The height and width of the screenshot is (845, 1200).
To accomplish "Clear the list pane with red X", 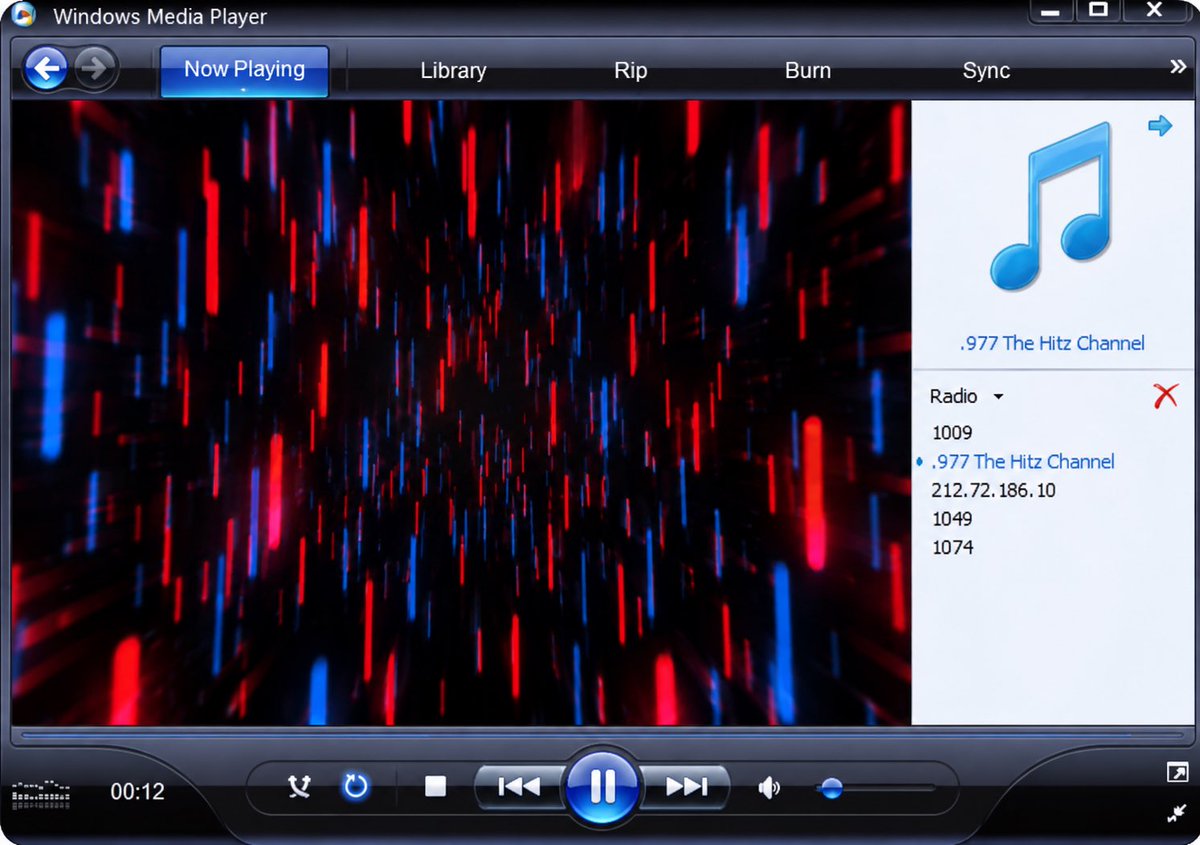I will tap(1165, 396).
